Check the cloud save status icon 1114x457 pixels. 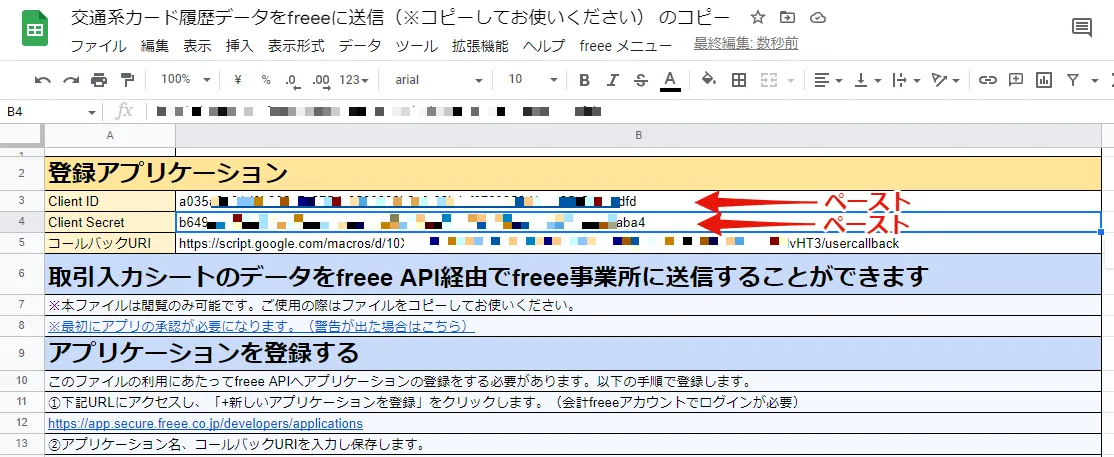coord(818,18)
